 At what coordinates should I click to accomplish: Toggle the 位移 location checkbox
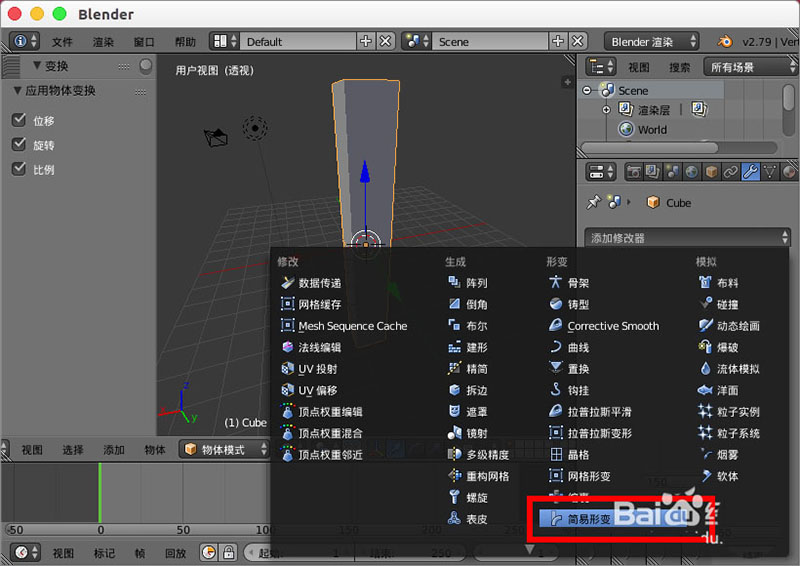click(x=19, y=120)
